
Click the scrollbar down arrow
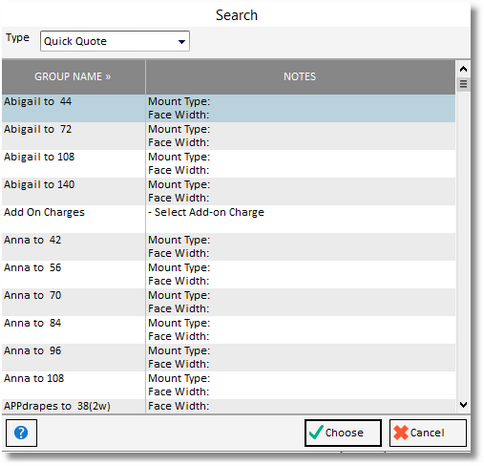463,405
